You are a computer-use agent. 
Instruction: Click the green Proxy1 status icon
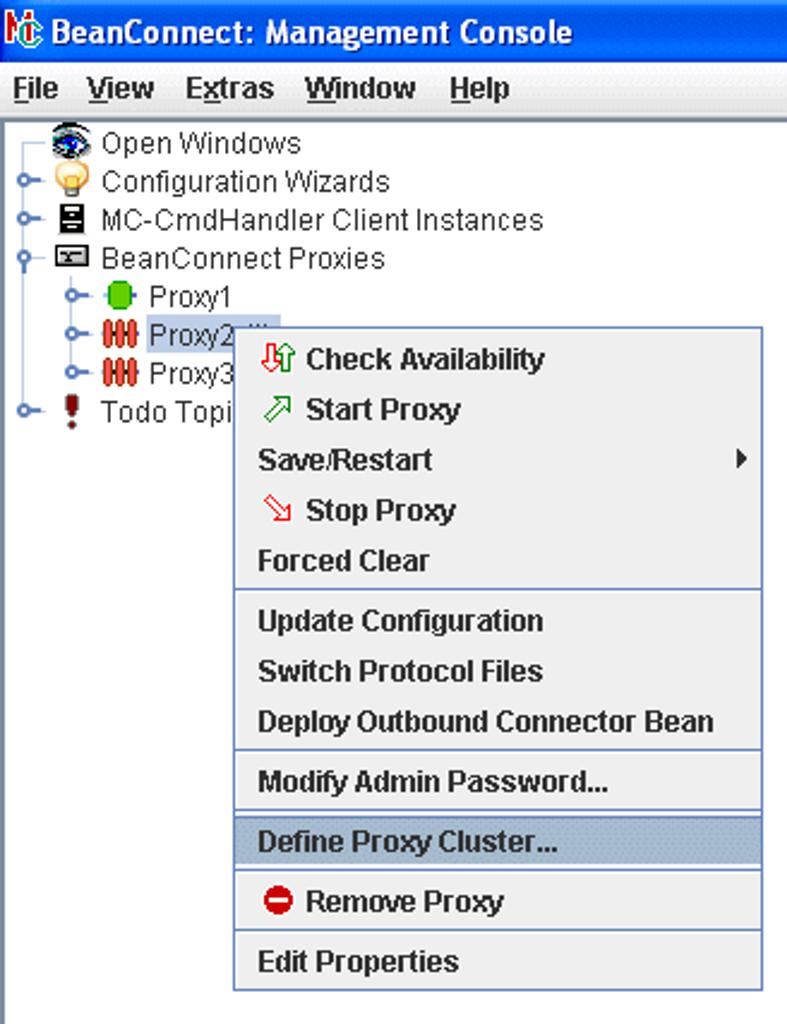tap(119, 296)
